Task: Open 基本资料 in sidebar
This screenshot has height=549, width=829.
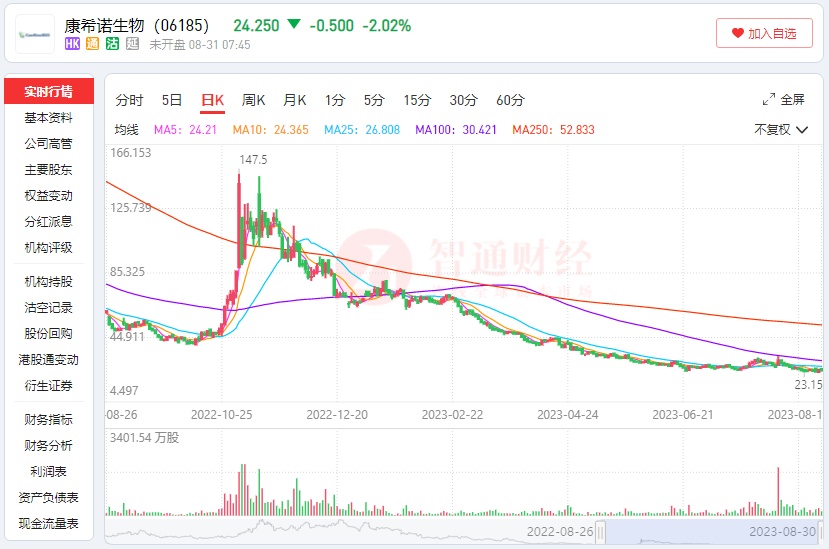Action: click(x=49, y=117)
